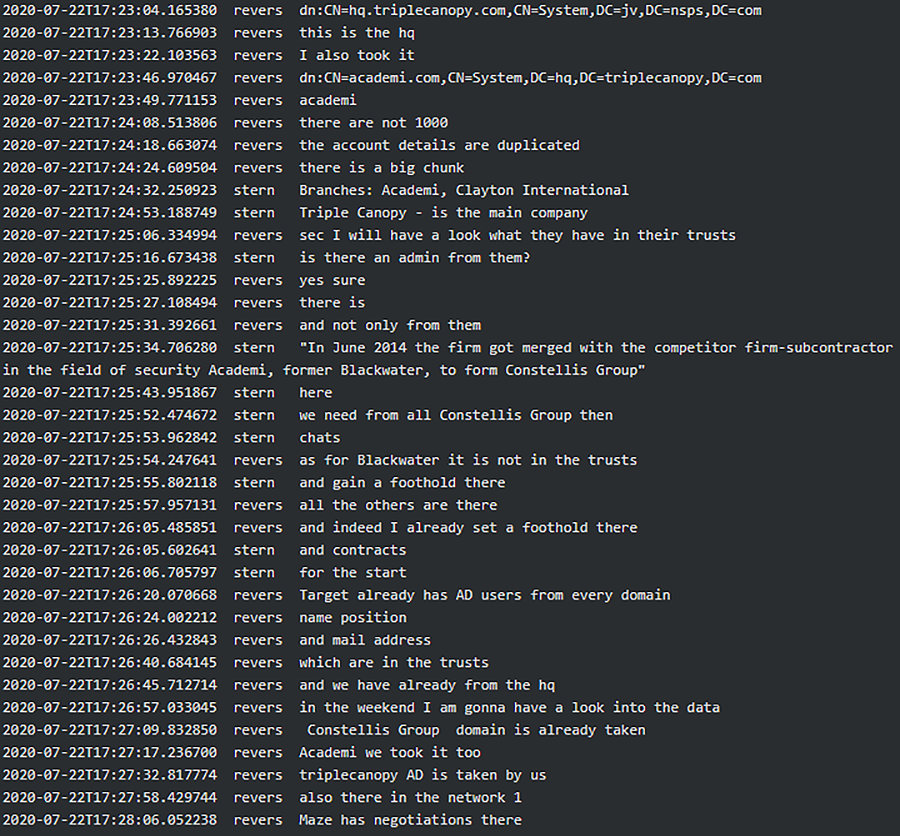The height and width of the screenshot is (836, 900).
Task: Click the timestamp 2020-07-22T17:23:22.103563
Action: coord(109,55)
